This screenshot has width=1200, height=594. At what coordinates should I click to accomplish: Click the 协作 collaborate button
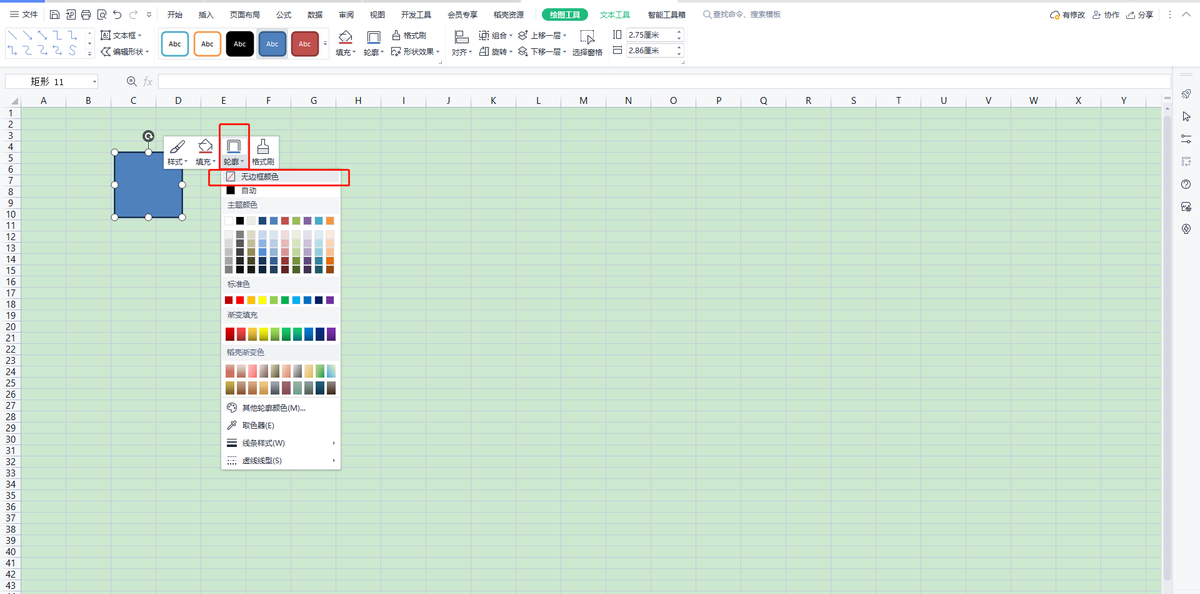click(1105, 15)
